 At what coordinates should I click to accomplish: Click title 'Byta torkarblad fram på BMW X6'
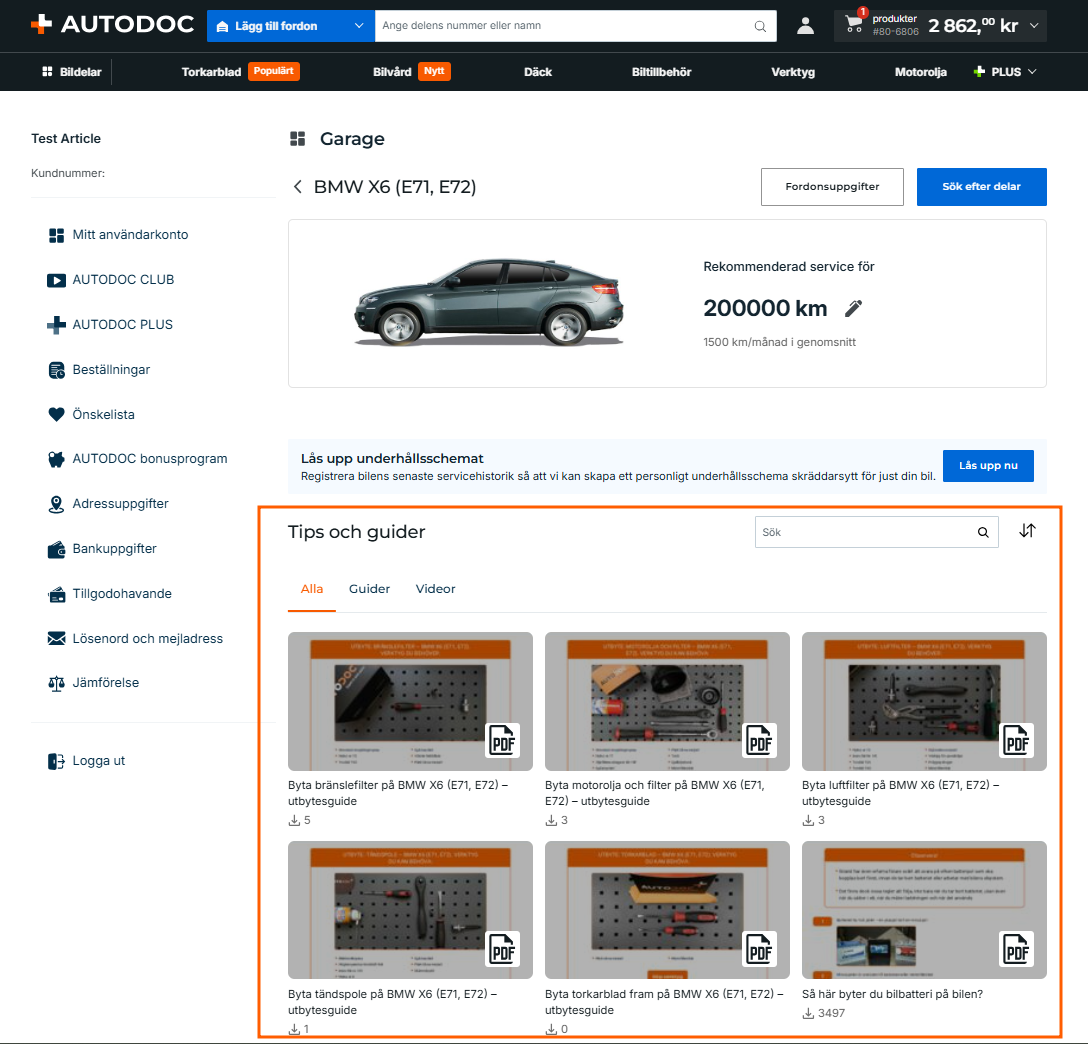(x=664, y=1002)
